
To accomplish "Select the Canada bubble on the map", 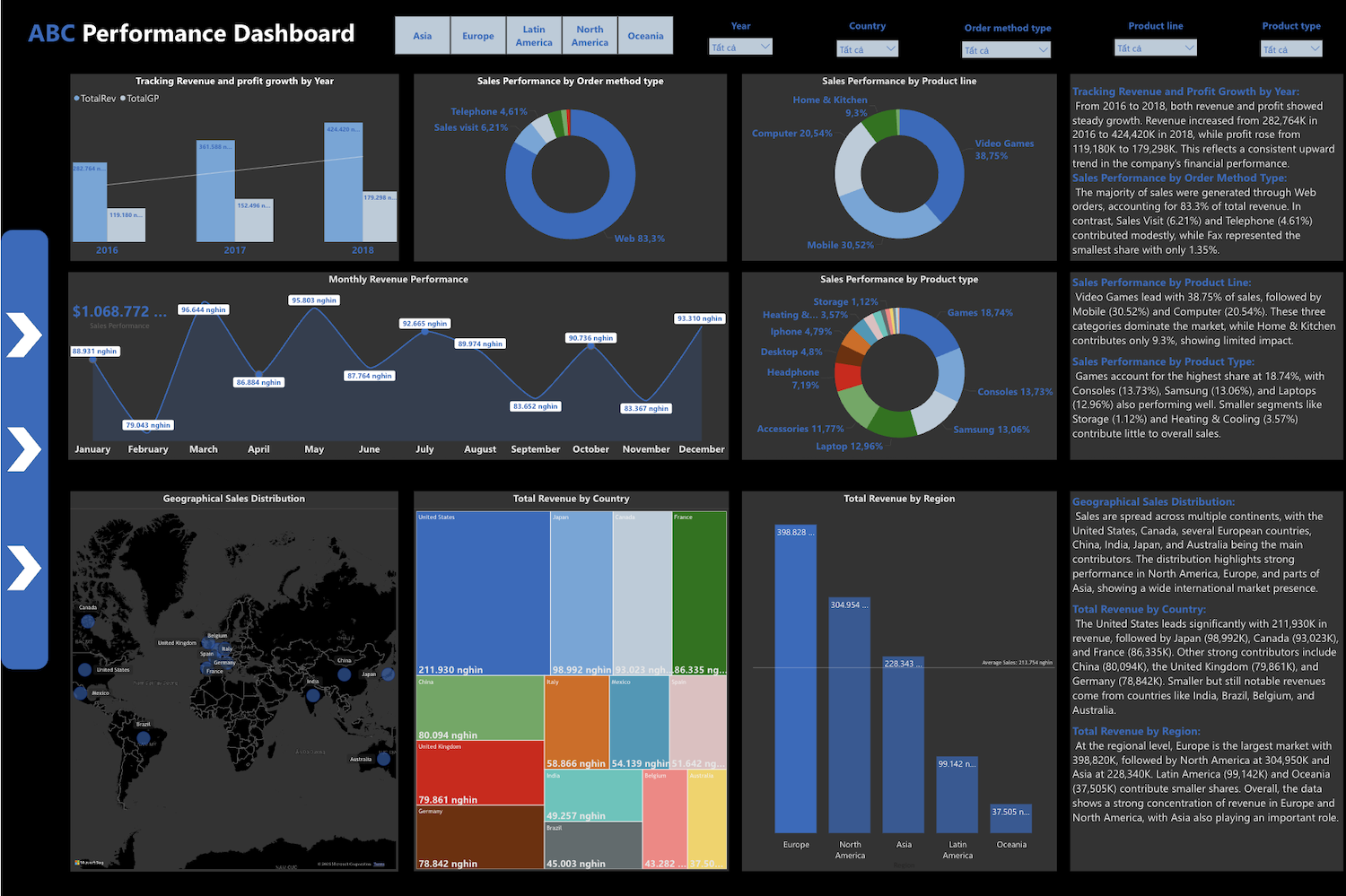I will pos(86,622).
